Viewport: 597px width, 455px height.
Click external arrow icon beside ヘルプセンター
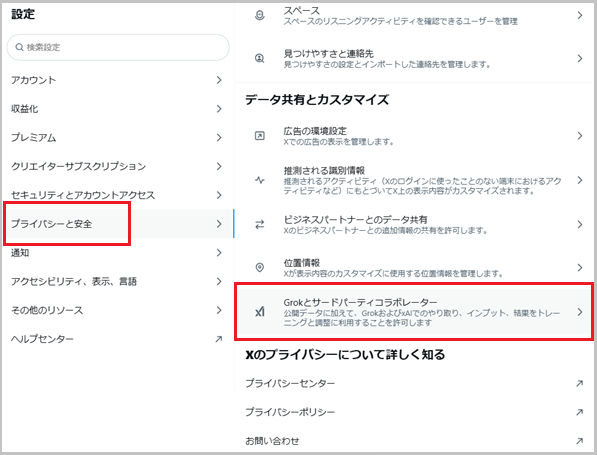pyautogui.click(x=219, y=339)
